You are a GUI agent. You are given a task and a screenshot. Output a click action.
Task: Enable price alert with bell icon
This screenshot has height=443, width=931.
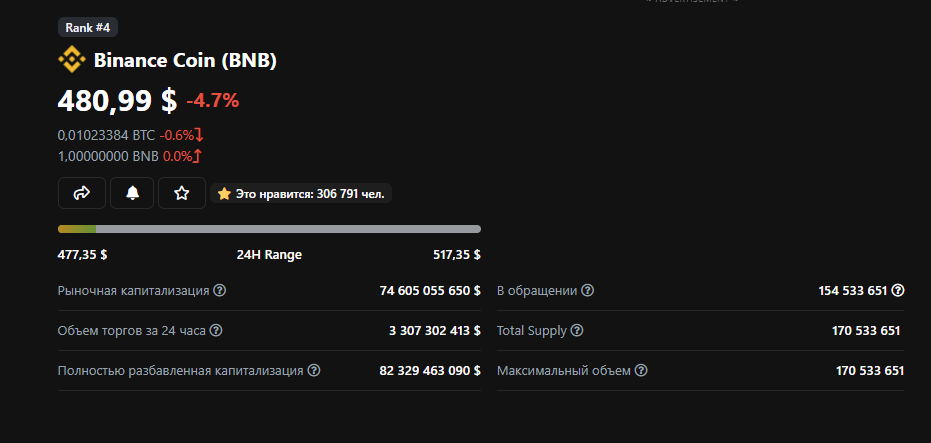pos(132,193)
